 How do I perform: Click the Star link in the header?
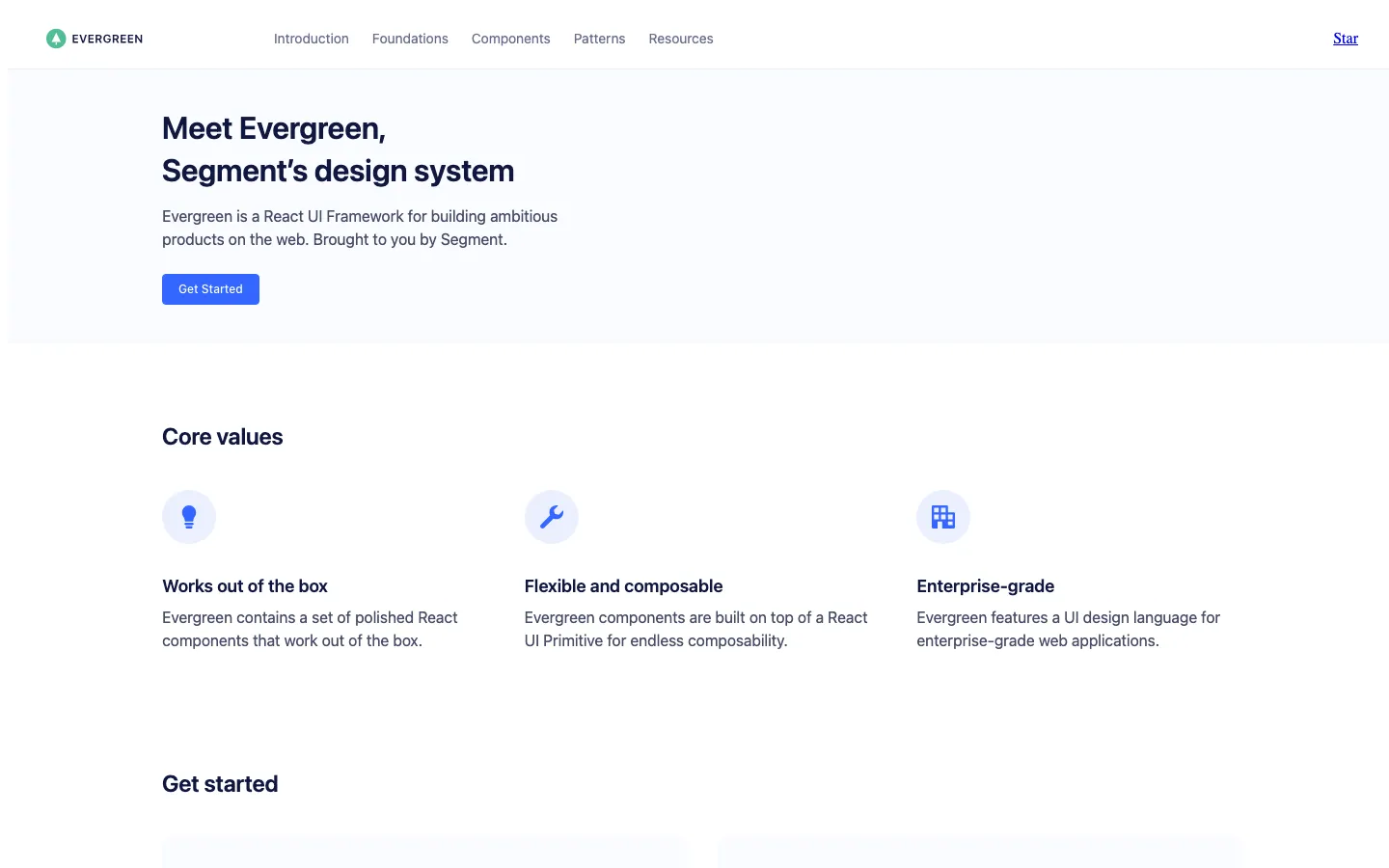tap(1346, 39)
